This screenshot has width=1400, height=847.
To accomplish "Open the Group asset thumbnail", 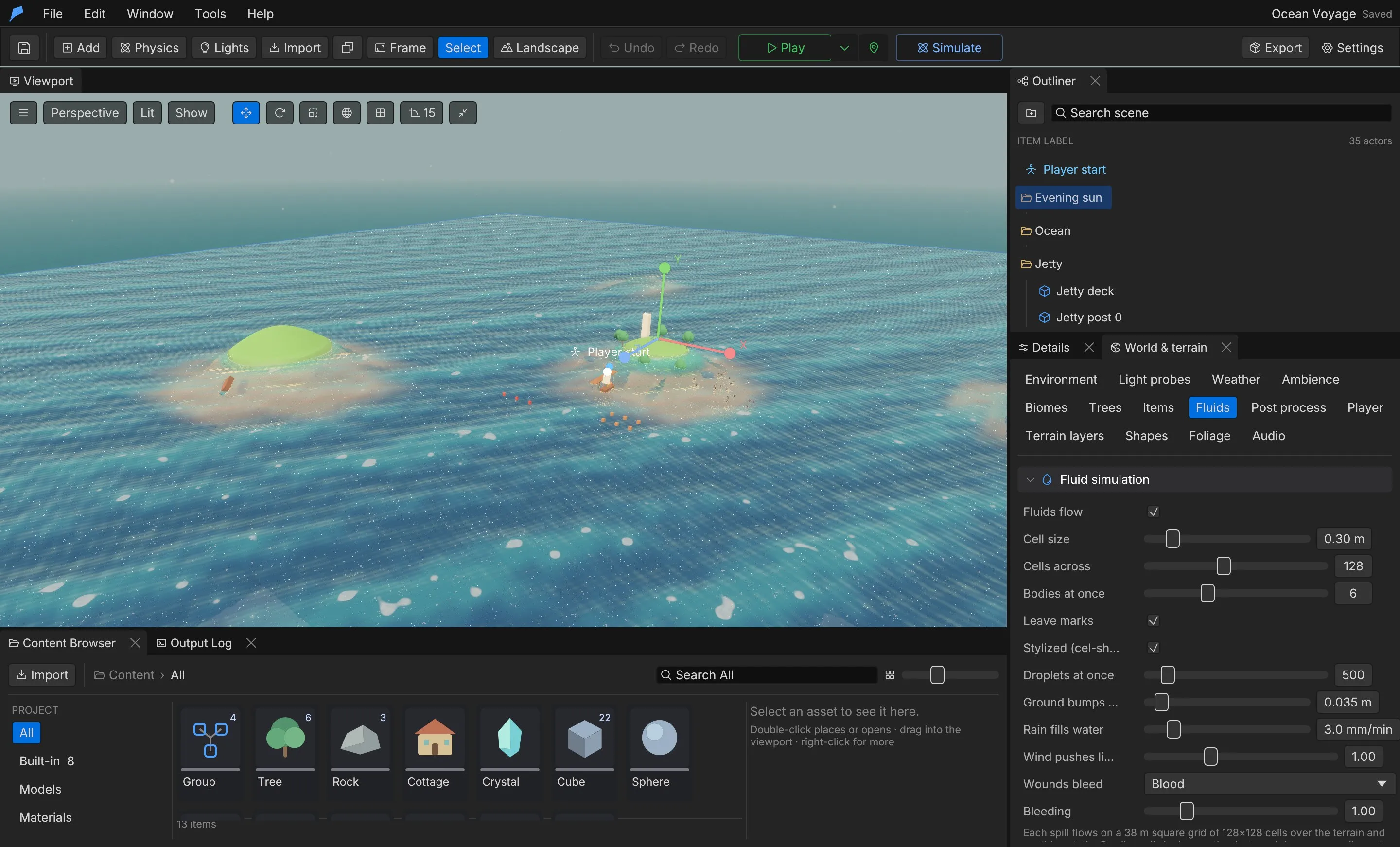I will [210, 739].
